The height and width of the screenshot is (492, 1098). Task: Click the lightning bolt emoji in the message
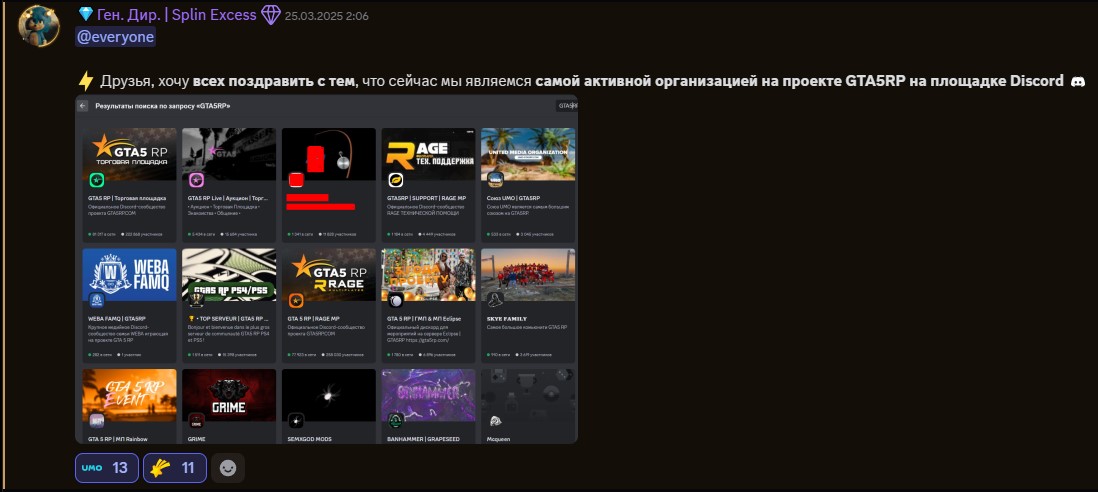pos(85,81)
